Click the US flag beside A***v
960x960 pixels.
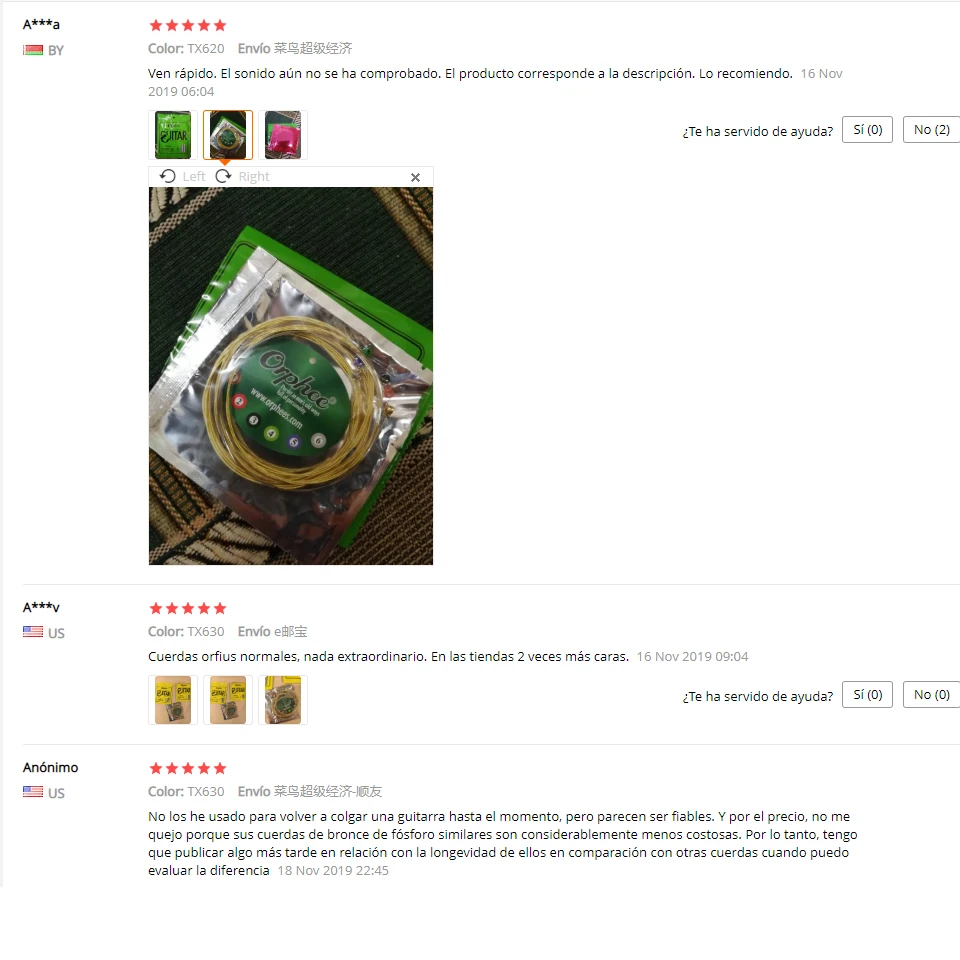[x=33, y=632]
